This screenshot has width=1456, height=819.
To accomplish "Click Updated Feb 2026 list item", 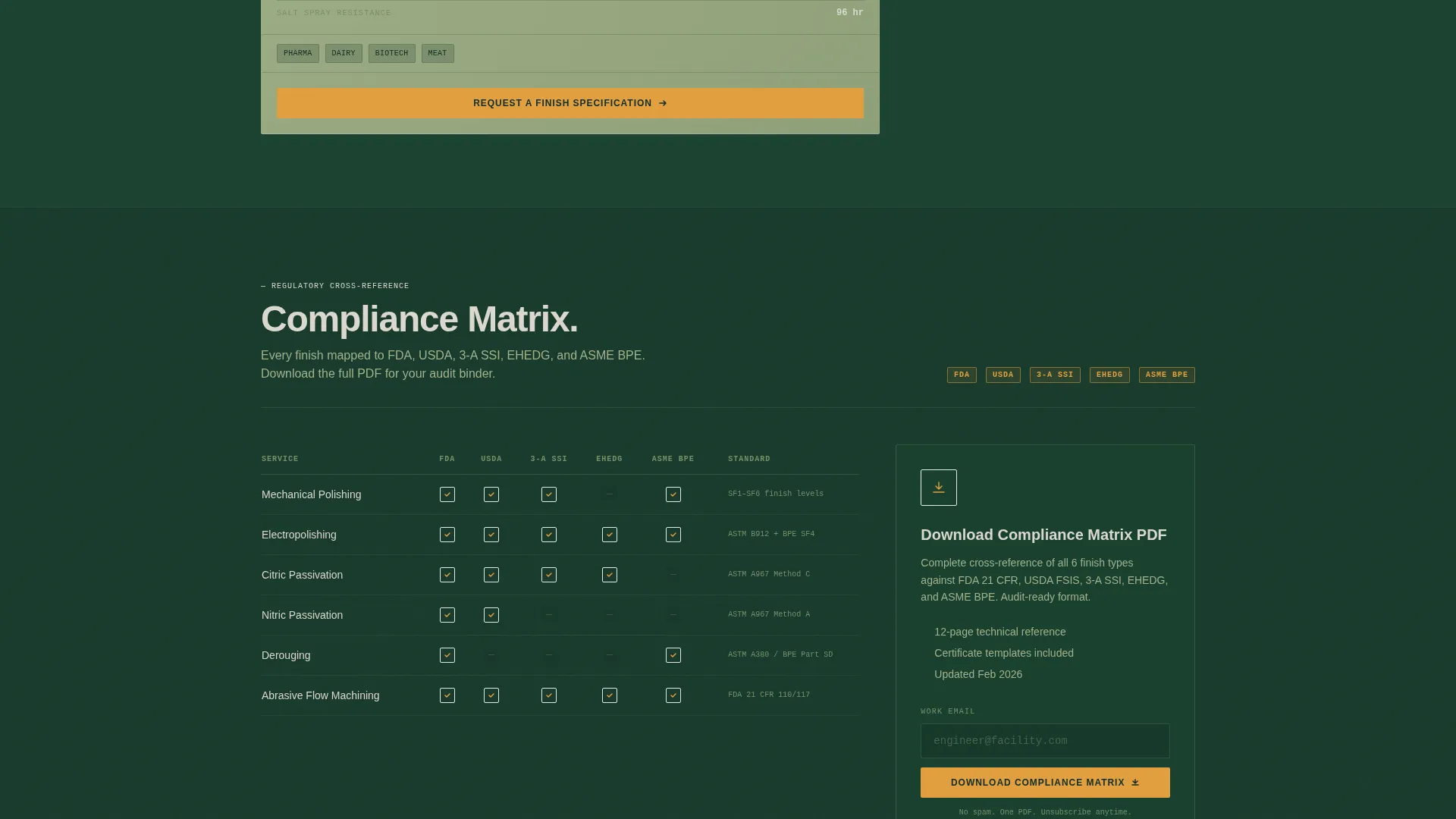I will click(978, 674).
